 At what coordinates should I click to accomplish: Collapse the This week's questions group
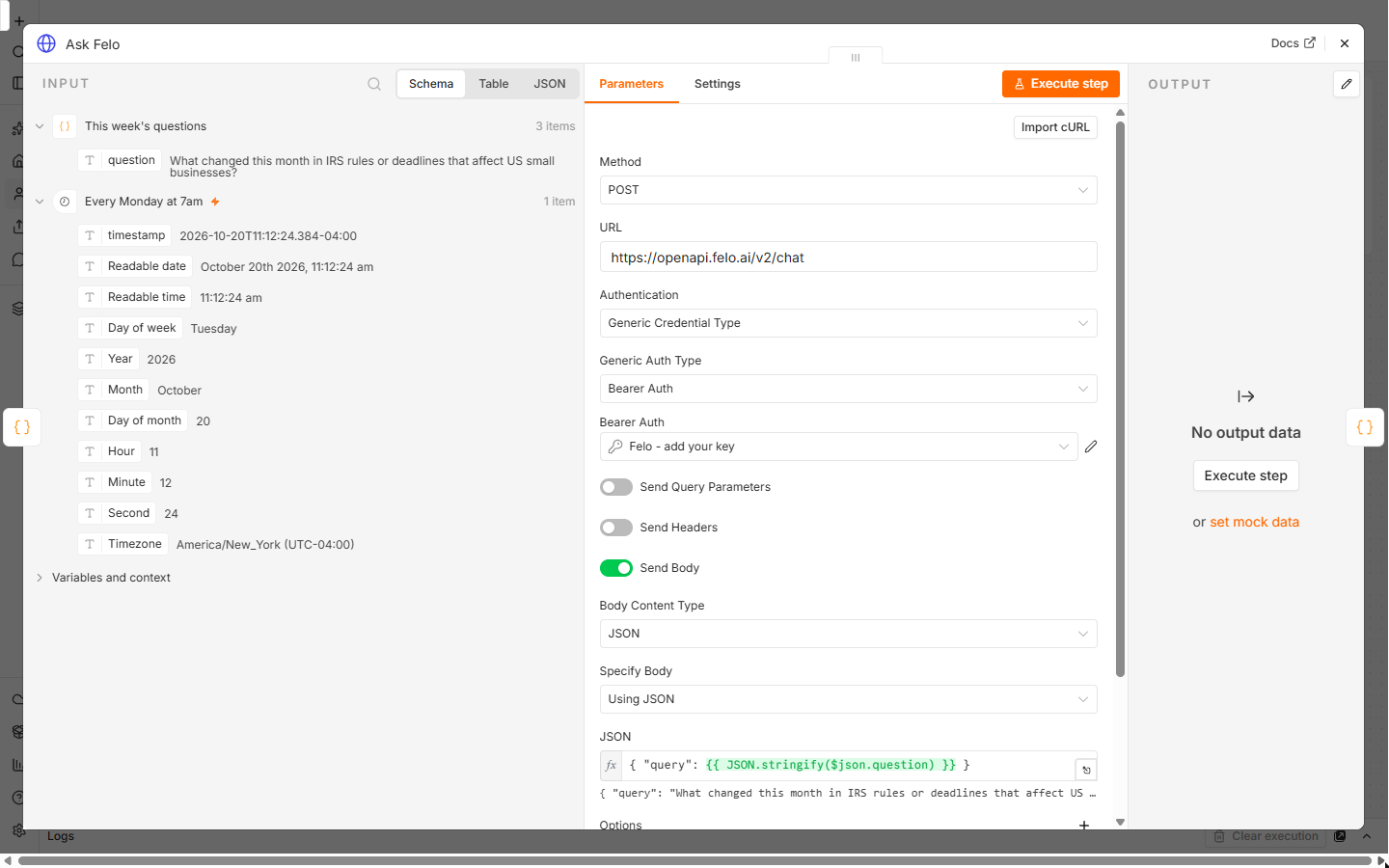click(39, 126)
